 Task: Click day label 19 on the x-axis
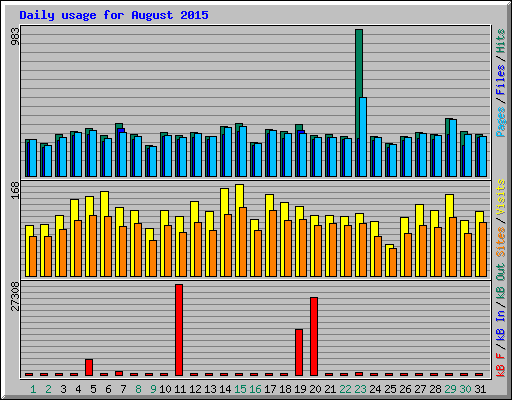click(x=300, y=389)
